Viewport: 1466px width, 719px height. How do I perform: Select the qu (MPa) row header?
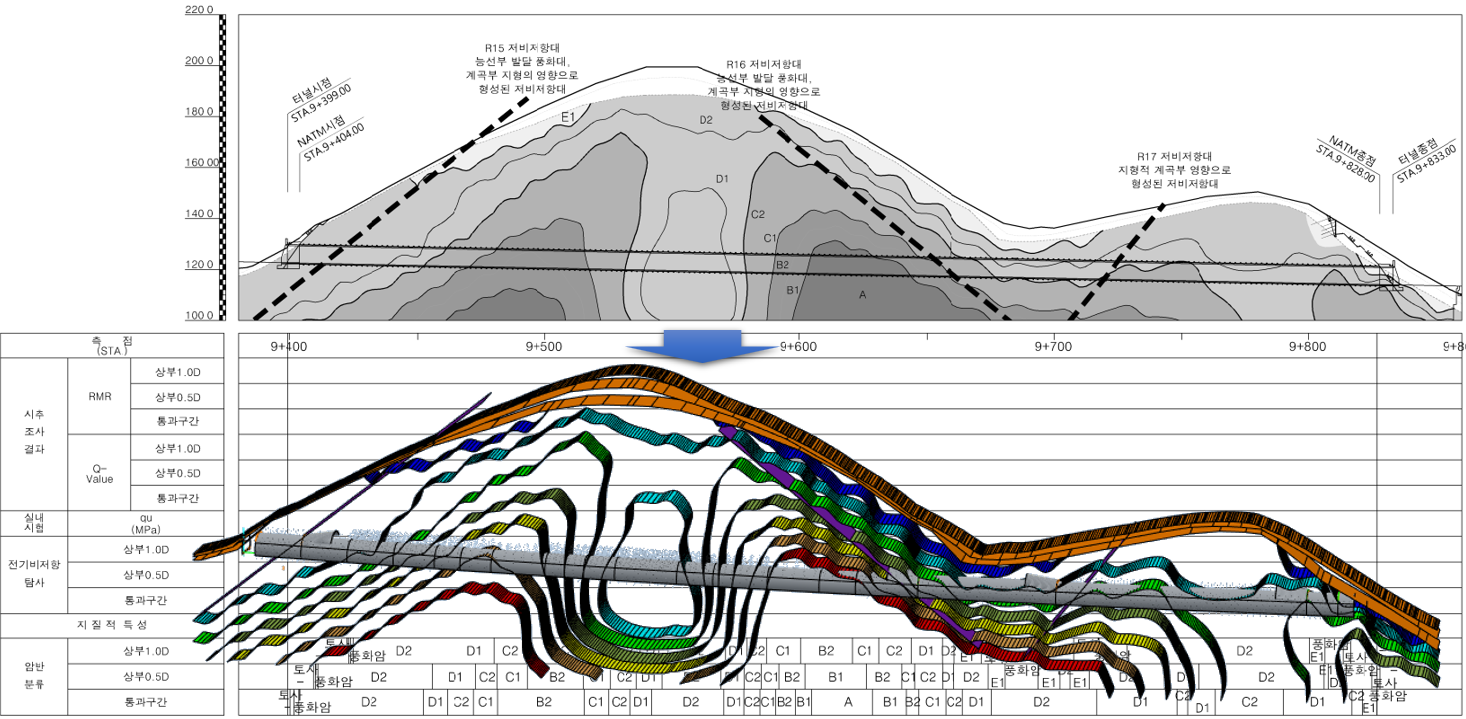[146, 523]
